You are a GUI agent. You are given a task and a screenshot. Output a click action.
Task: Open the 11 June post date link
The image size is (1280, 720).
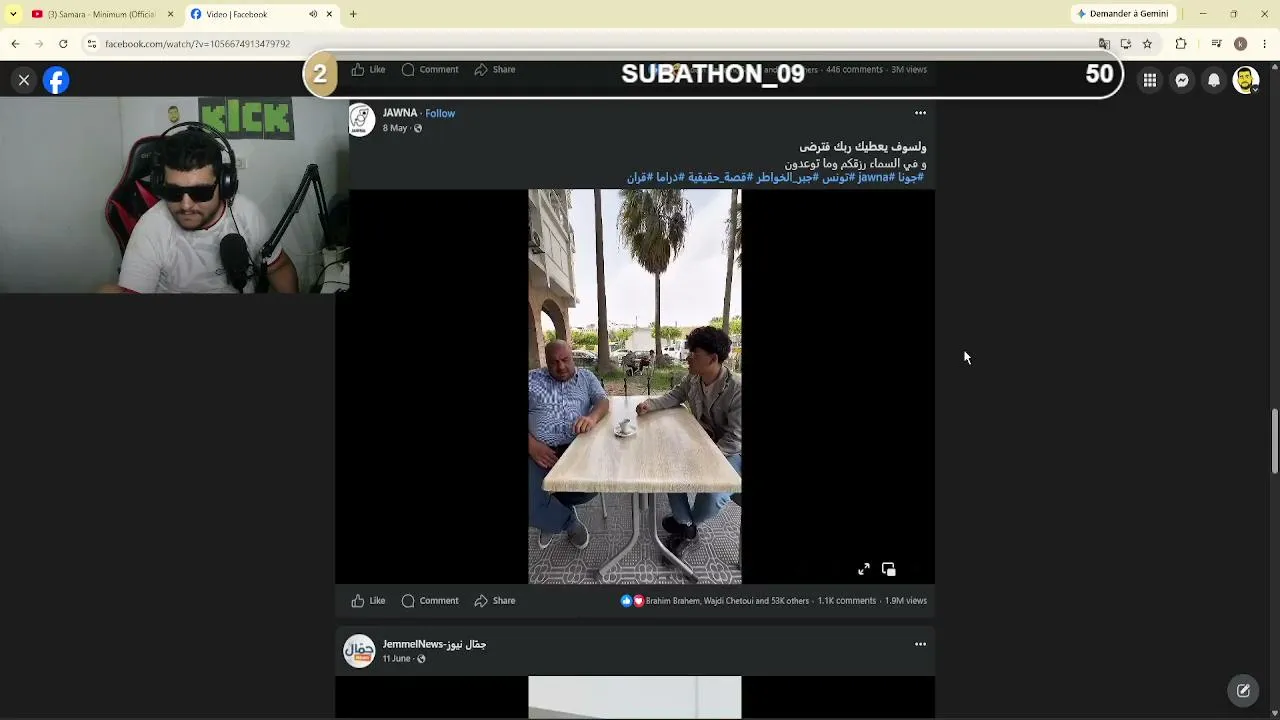coord(397,659)
